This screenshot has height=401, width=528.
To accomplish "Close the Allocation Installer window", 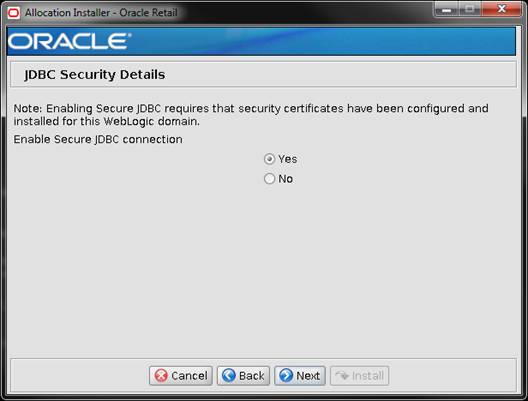I will (x=501, y=9).
